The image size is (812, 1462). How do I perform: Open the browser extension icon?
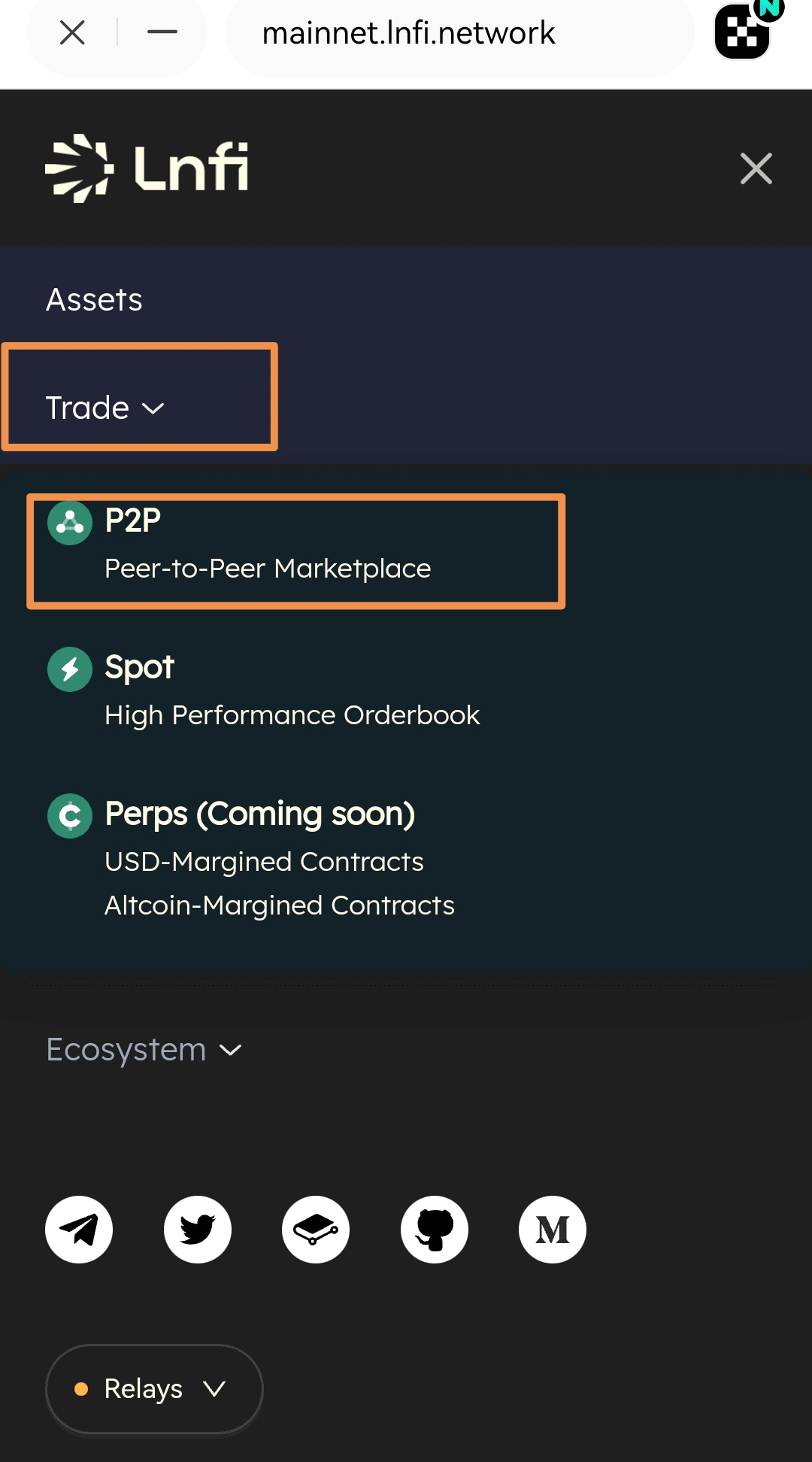click(x=744, y=32)
